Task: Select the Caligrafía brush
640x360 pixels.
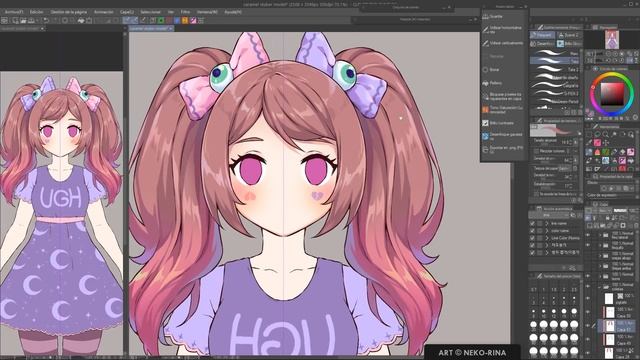Action: pos(555,85)
